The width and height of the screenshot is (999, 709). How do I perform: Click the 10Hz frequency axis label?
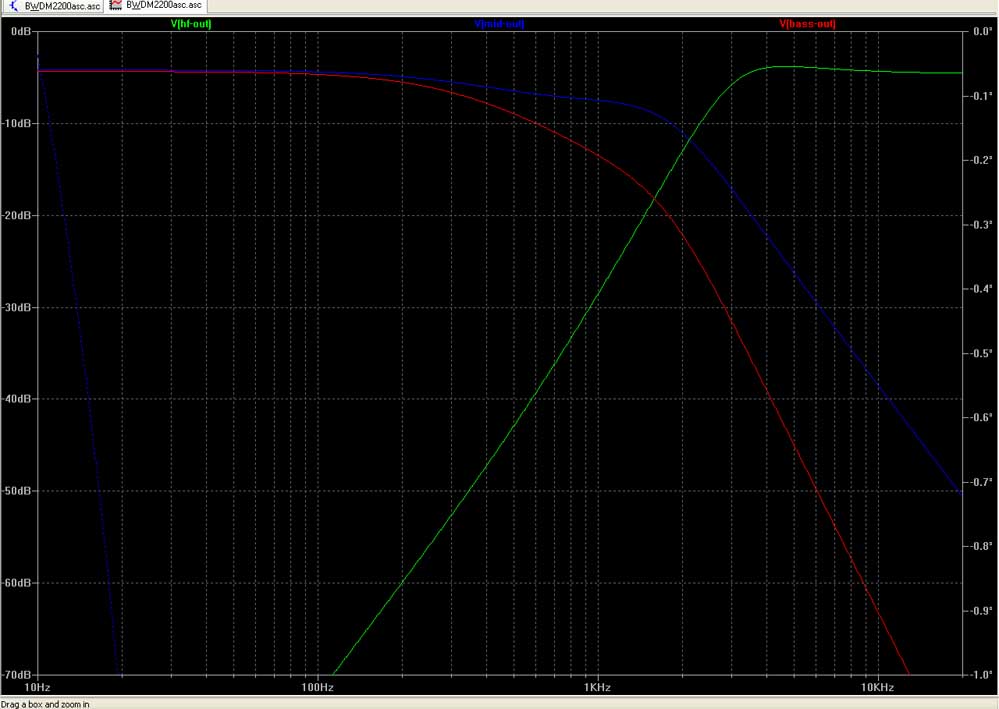click(38, 687)
